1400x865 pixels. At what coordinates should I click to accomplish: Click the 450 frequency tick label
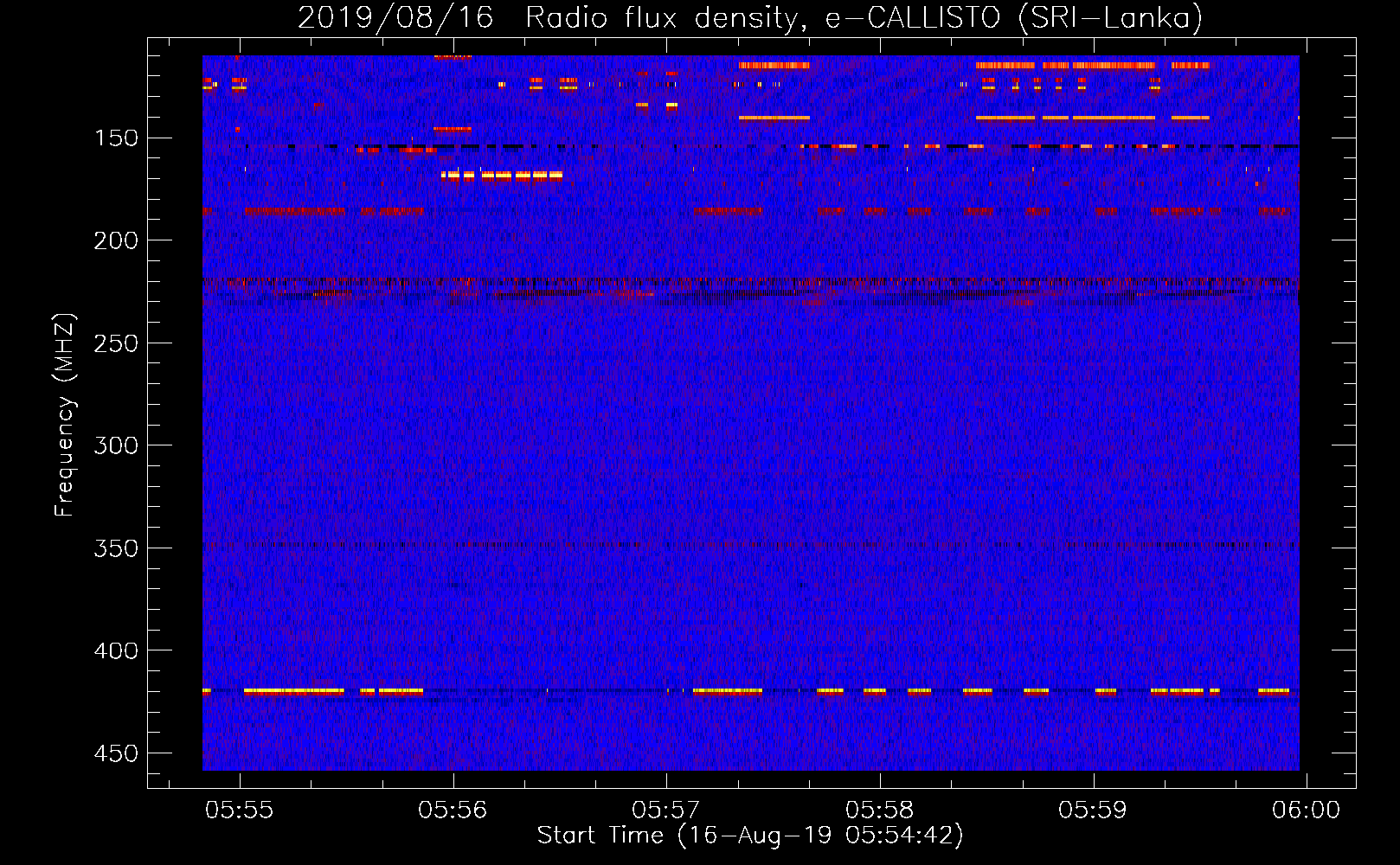click(116, 753)
